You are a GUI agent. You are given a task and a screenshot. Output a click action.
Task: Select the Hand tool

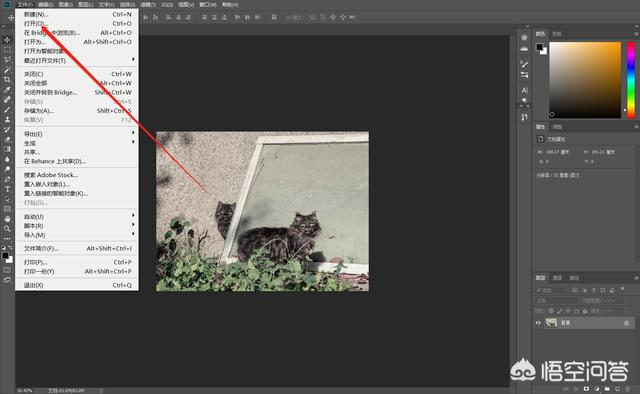click(7, 219)
